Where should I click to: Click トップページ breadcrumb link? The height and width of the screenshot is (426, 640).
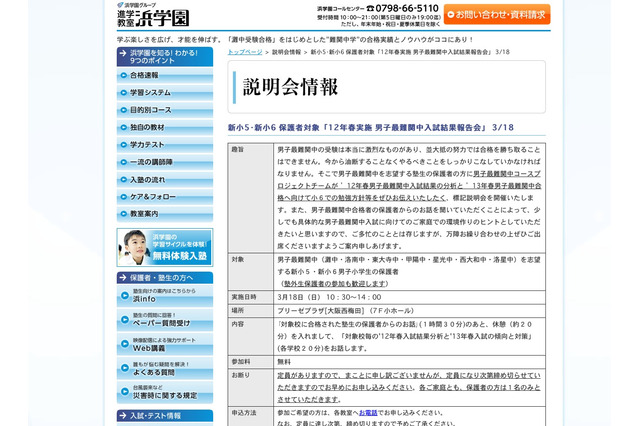[245, 52]
